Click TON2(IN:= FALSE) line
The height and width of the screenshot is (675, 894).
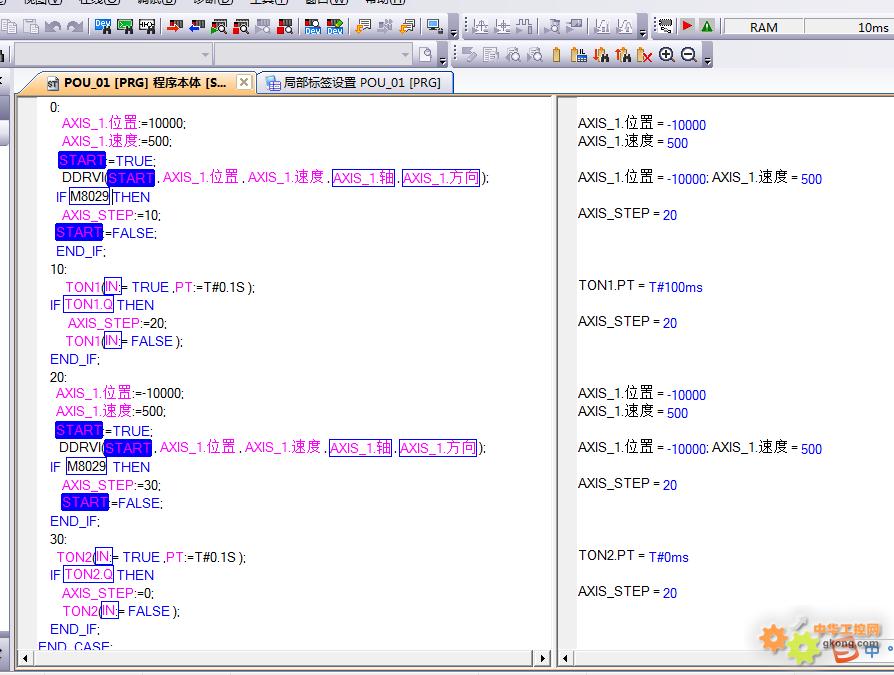coord(121,611)
